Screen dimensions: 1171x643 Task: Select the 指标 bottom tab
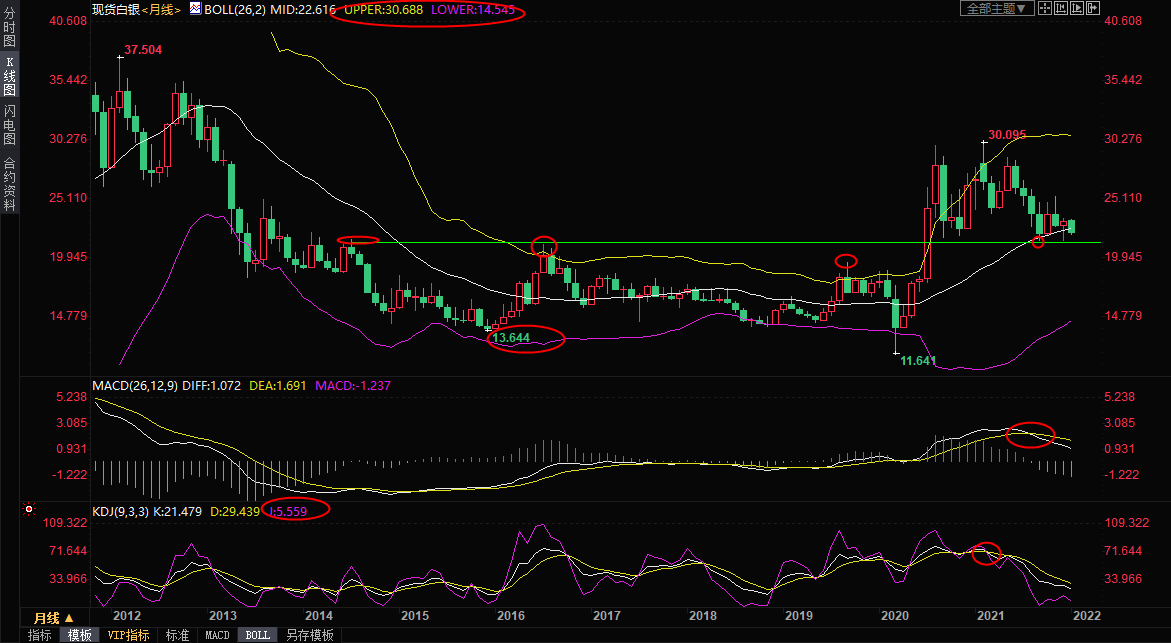click(39, 635)
